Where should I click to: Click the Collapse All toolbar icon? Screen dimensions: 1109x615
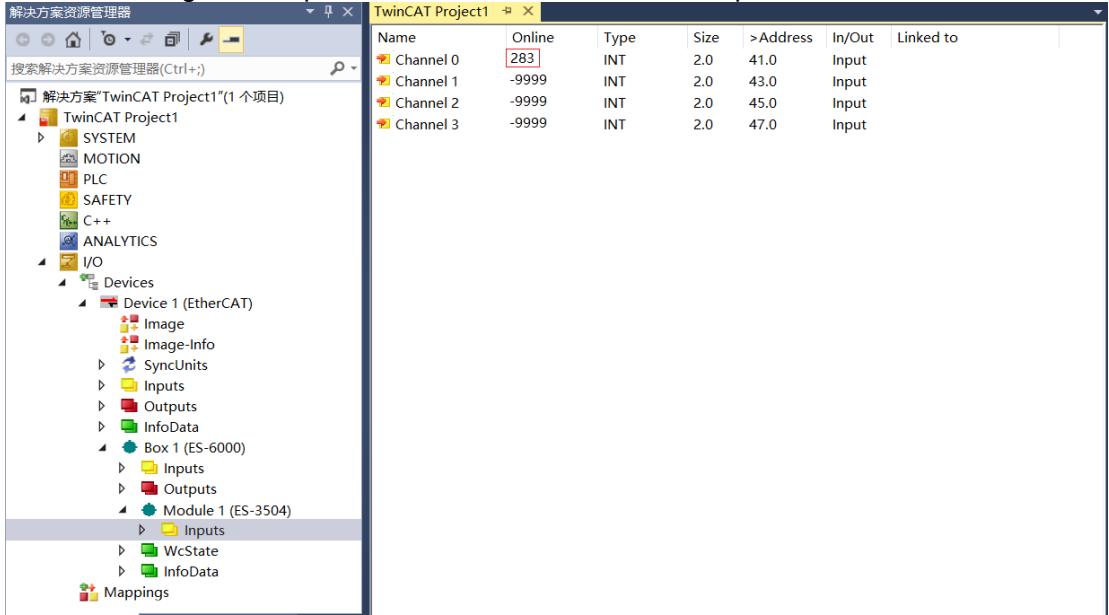172,40
